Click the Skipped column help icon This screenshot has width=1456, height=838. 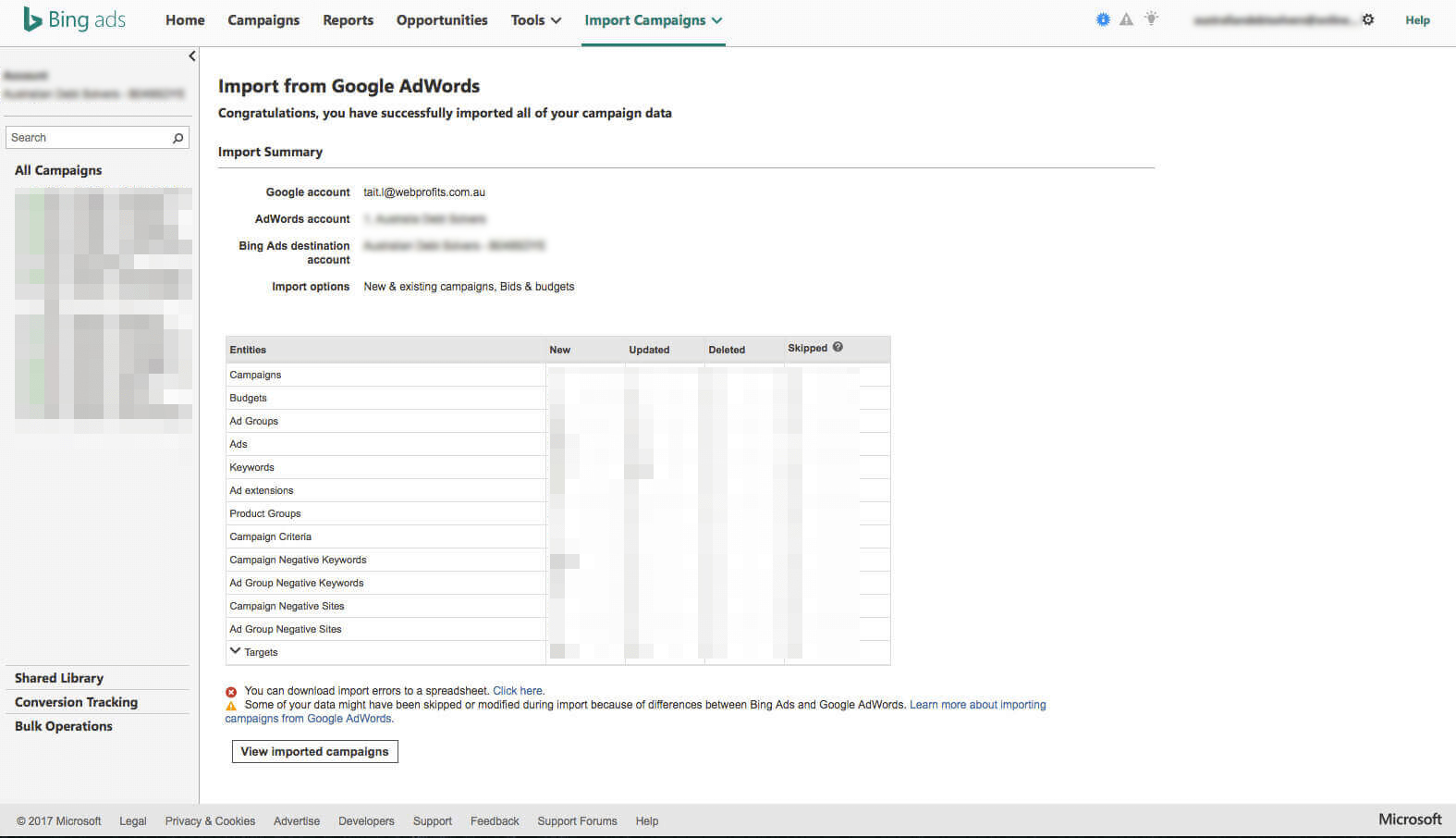pos(838,347)
